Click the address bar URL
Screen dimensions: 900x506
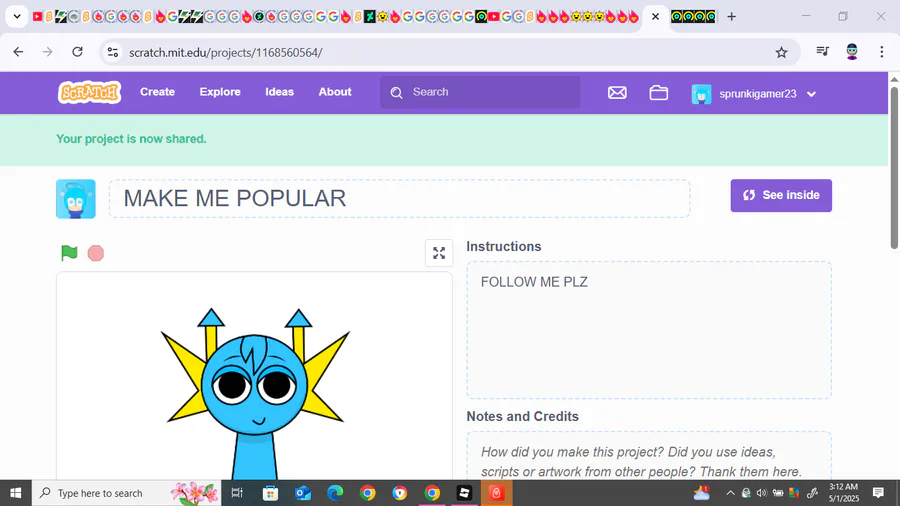click(x=226, y=53)
